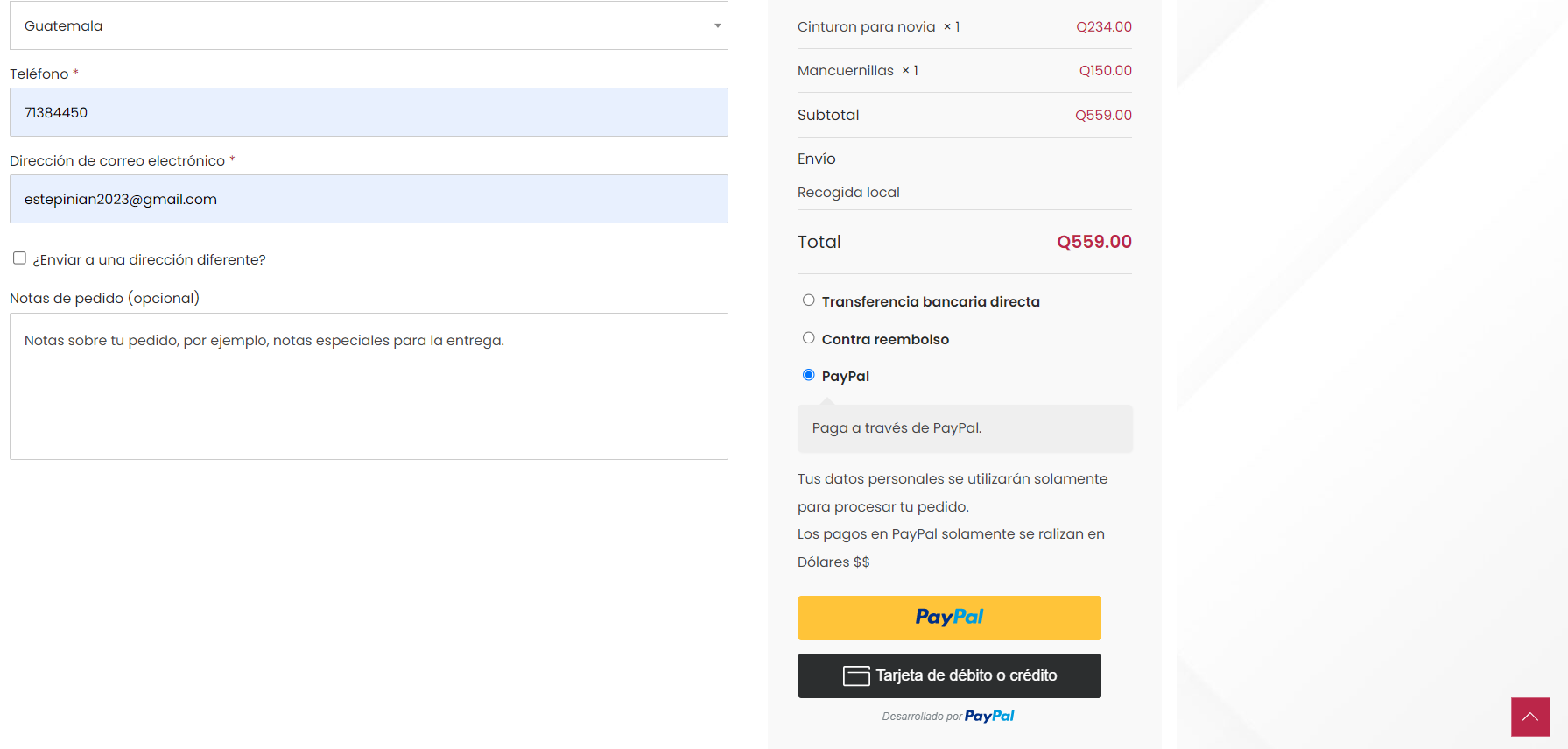Select Transferencia bancaria directa payment option

pos(809,300)
